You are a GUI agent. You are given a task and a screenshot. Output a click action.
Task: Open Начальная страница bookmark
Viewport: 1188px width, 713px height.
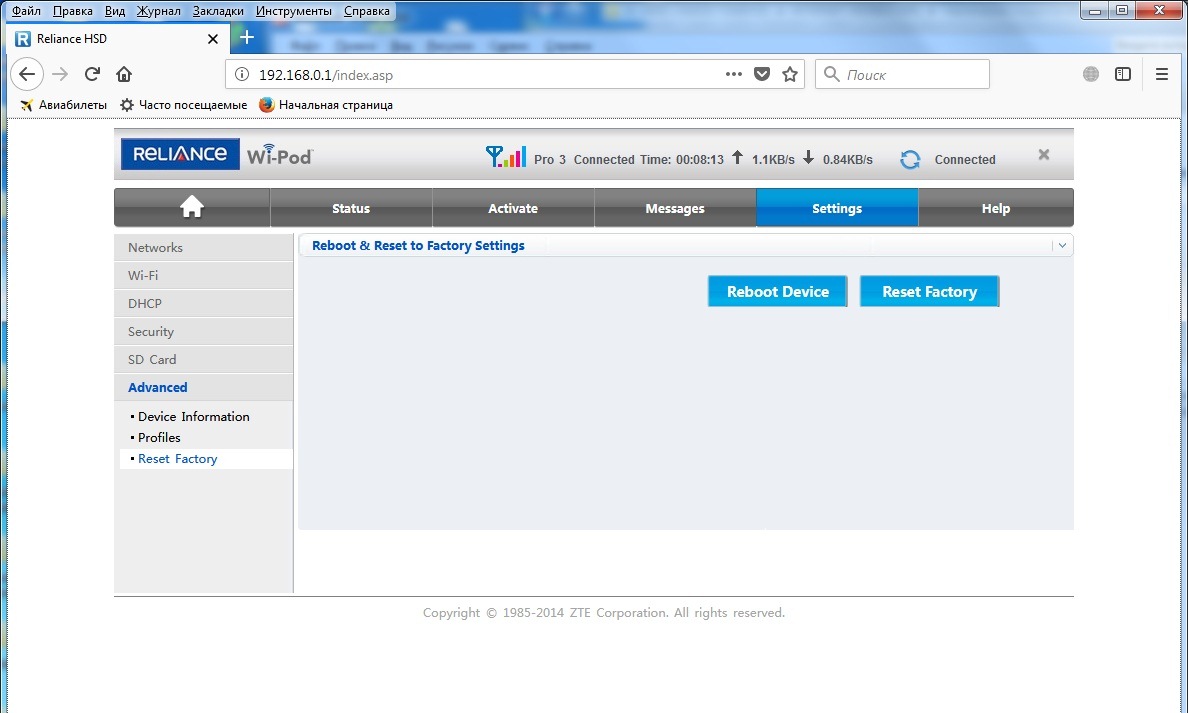pyautogui.click(x=326, y=105)
